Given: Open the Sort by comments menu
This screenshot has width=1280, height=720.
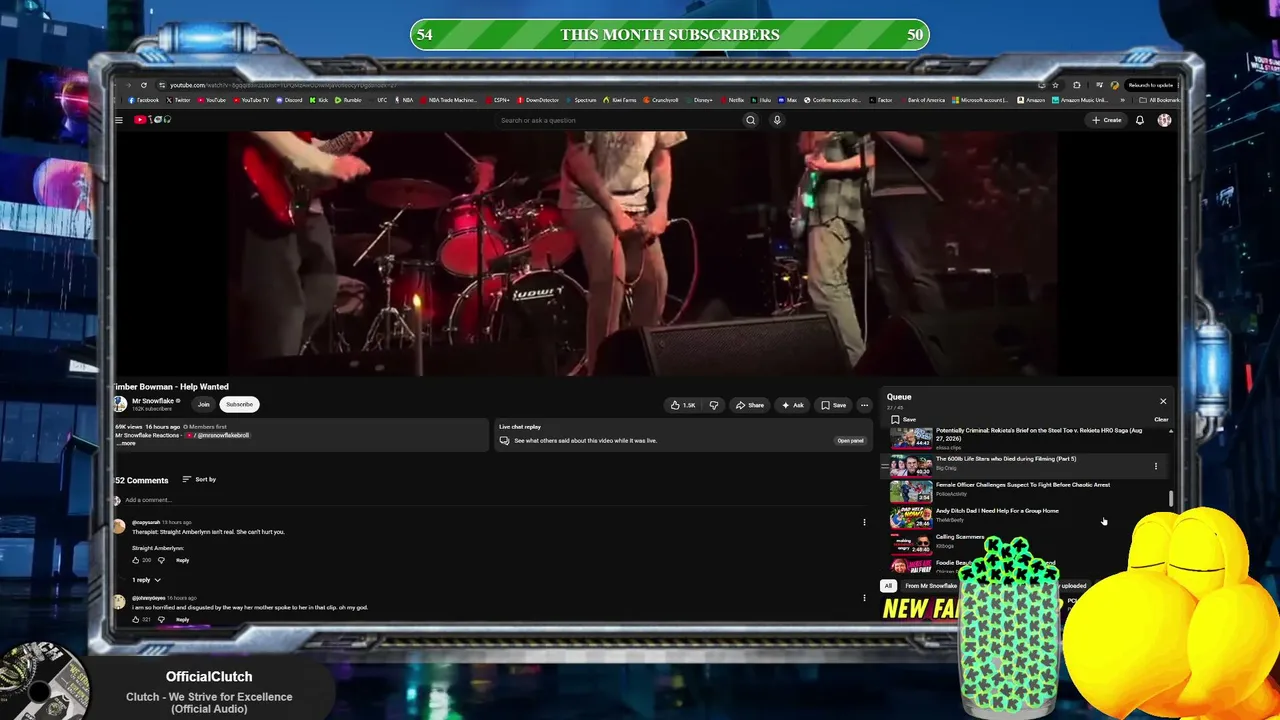Looking at the screenshot, I should pyautogui.click(x=199, y=480).
